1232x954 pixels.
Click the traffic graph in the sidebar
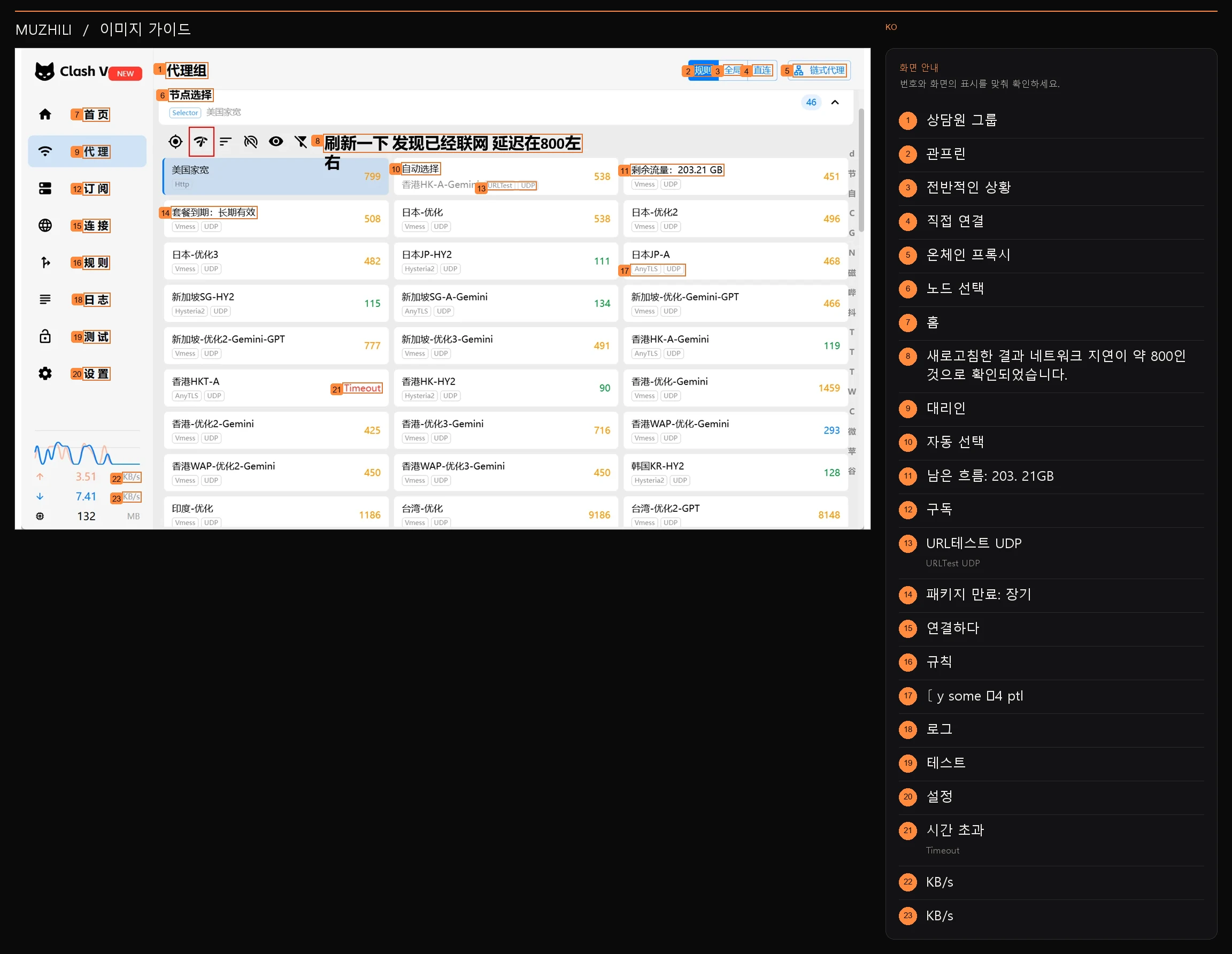click(x=87, y=452)
